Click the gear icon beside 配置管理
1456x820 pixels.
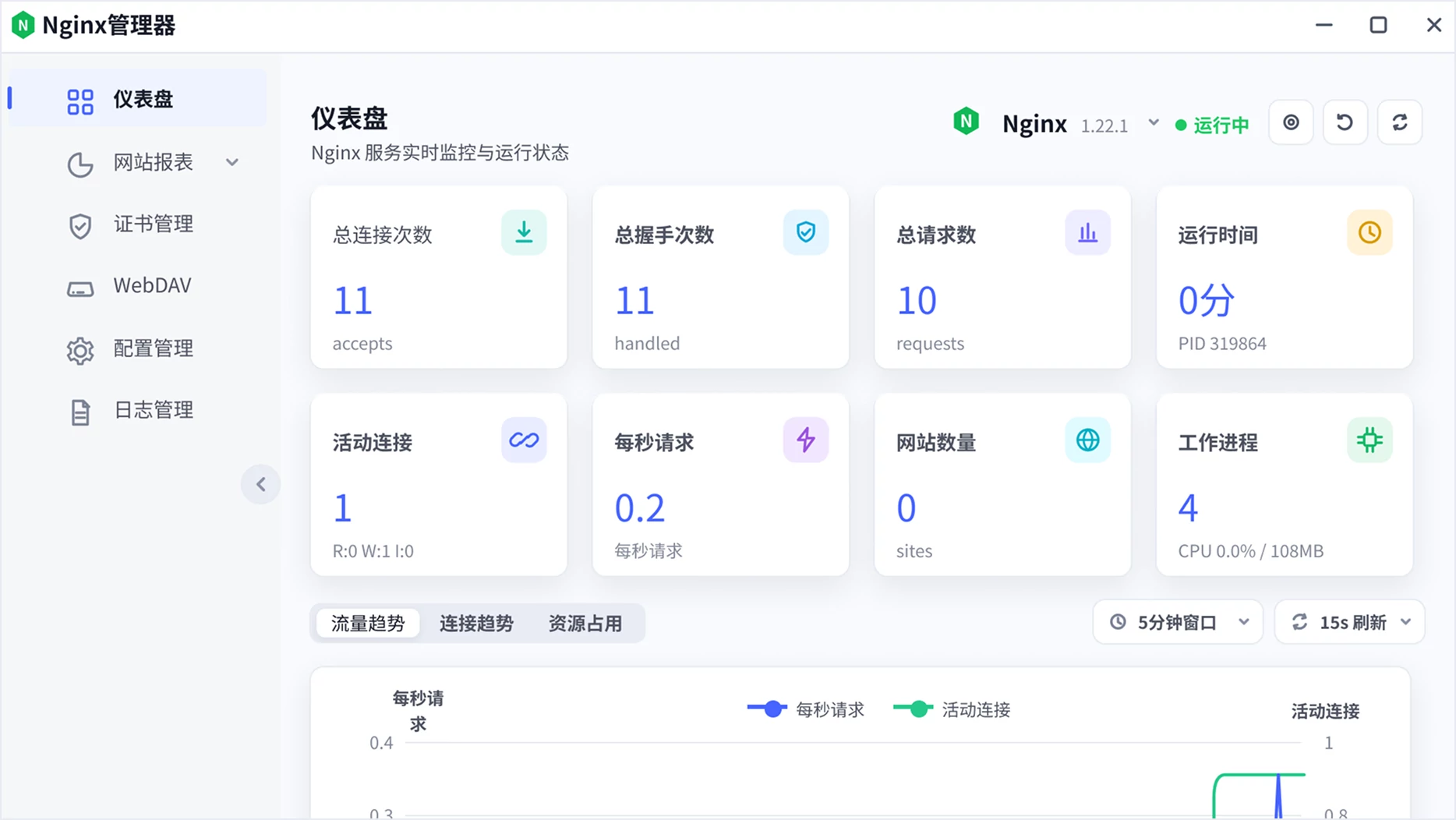(x=80, y=351)
